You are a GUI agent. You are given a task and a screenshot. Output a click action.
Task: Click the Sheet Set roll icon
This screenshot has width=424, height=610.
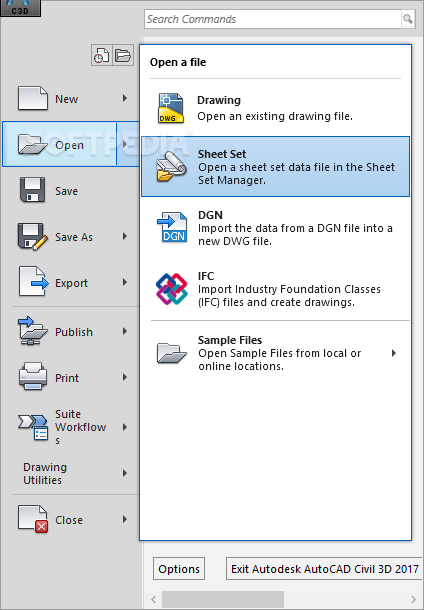(x=171, y=167)
